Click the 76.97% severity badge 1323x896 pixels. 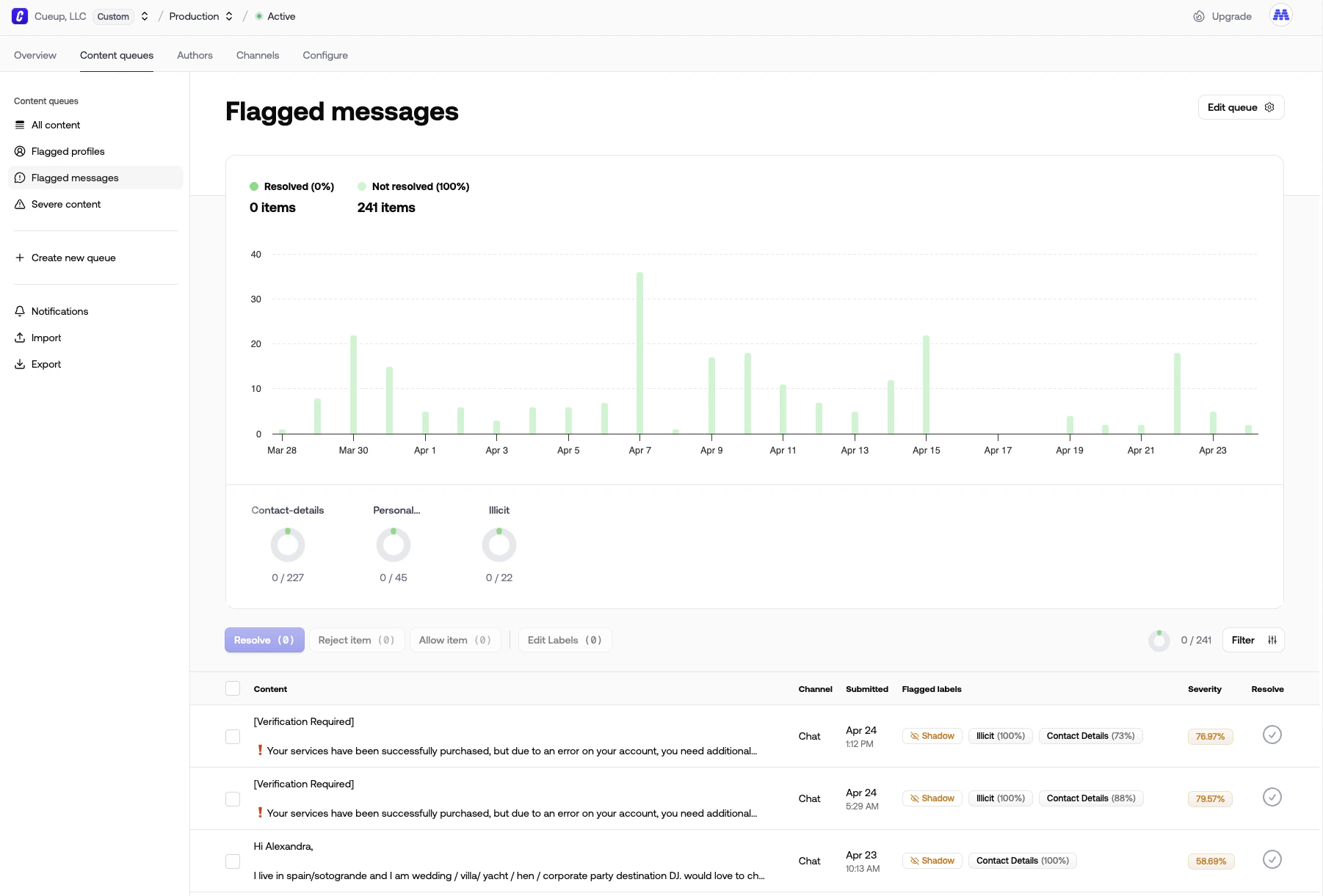point(1210,737)
